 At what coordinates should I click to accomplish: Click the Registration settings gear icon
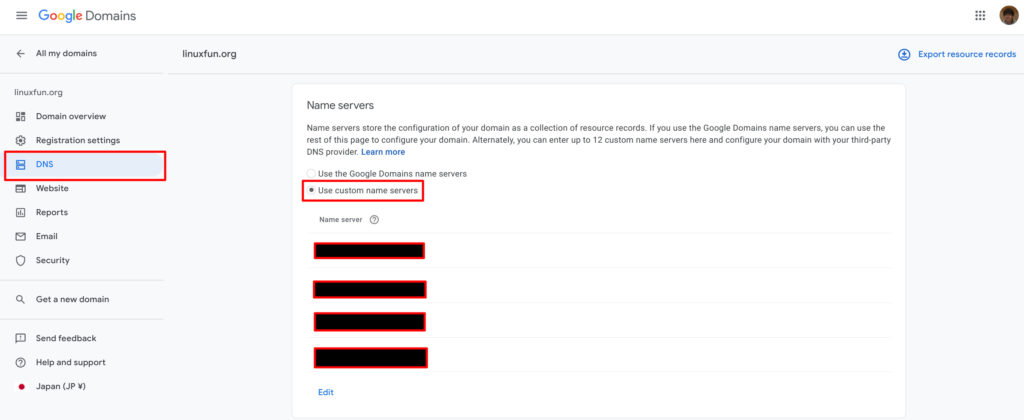[x=21, y=140]
